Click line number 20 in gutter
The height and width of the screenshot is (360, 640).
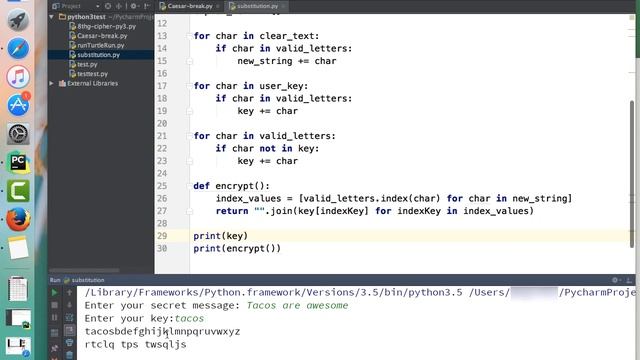coord(162,124)
